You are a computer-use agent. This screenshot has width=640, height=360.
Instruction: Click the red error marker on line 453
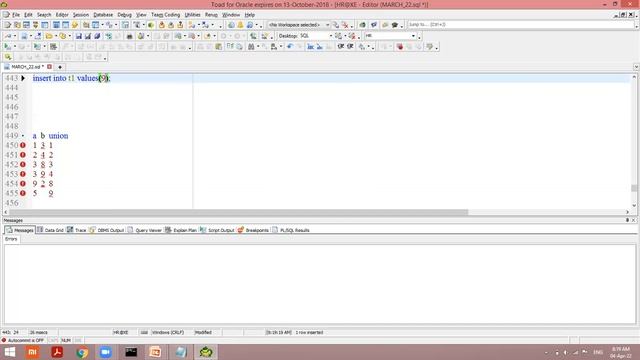coord(23,174)
